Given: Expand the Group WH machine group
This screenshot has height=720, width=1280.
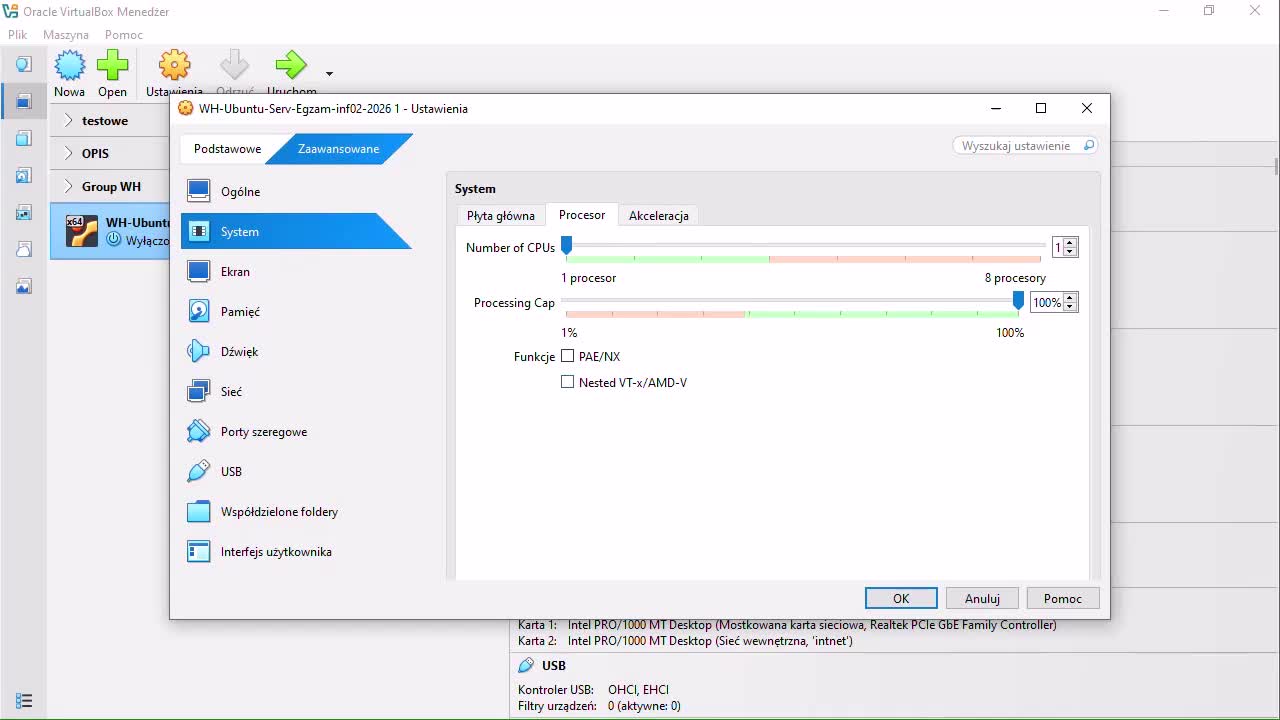Looking at the screenshot, I should coord(68,186).
